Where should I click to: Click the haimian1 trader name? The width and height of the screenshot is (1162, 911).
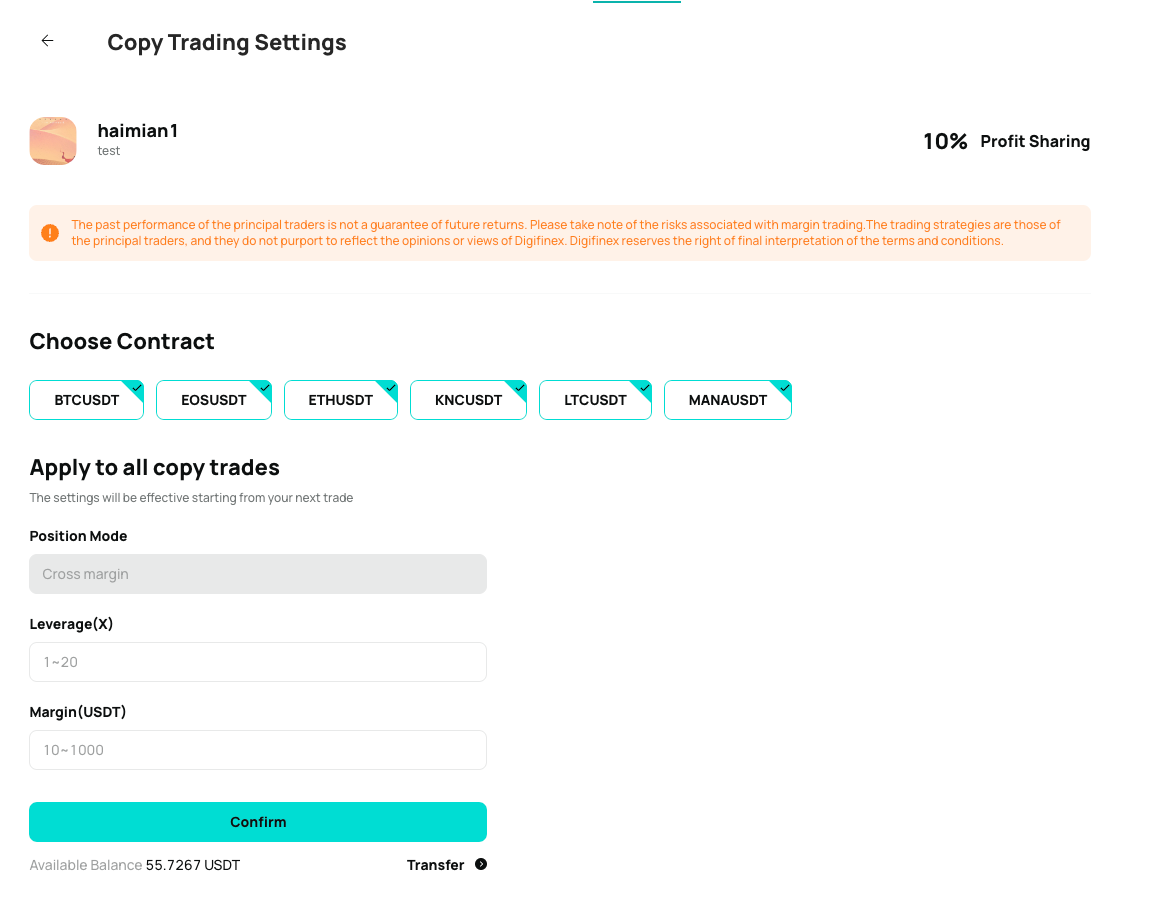138,130
